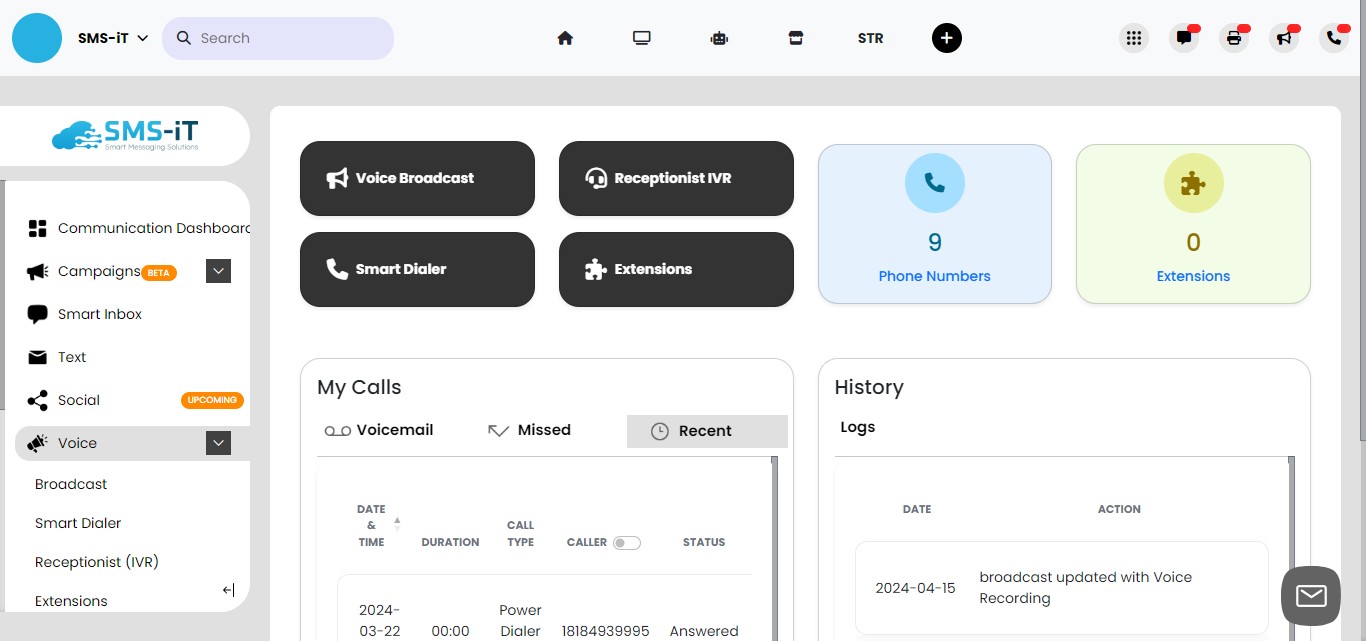The image size is (1366, 641).
Task: Collapse the sidebar with arrow icon
Action: click(x=228, y=590)
